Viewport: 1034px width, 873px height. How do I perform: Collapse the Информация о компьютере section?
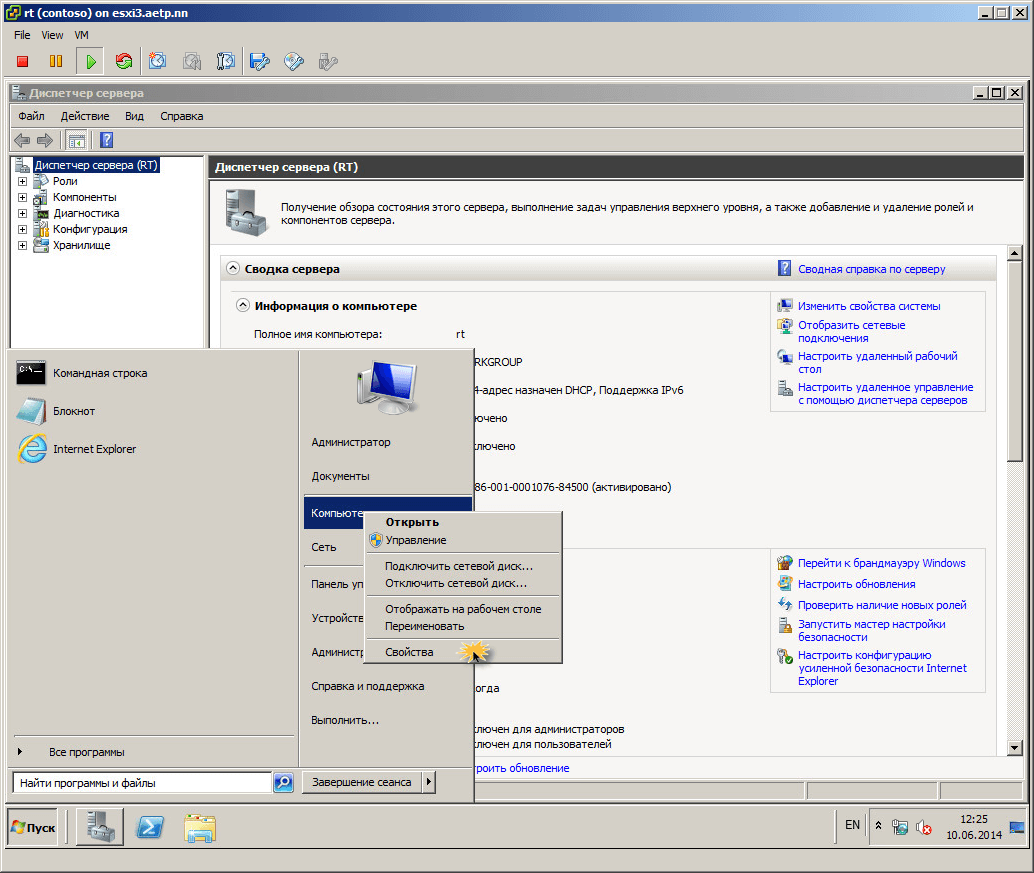tap(243, 305)
